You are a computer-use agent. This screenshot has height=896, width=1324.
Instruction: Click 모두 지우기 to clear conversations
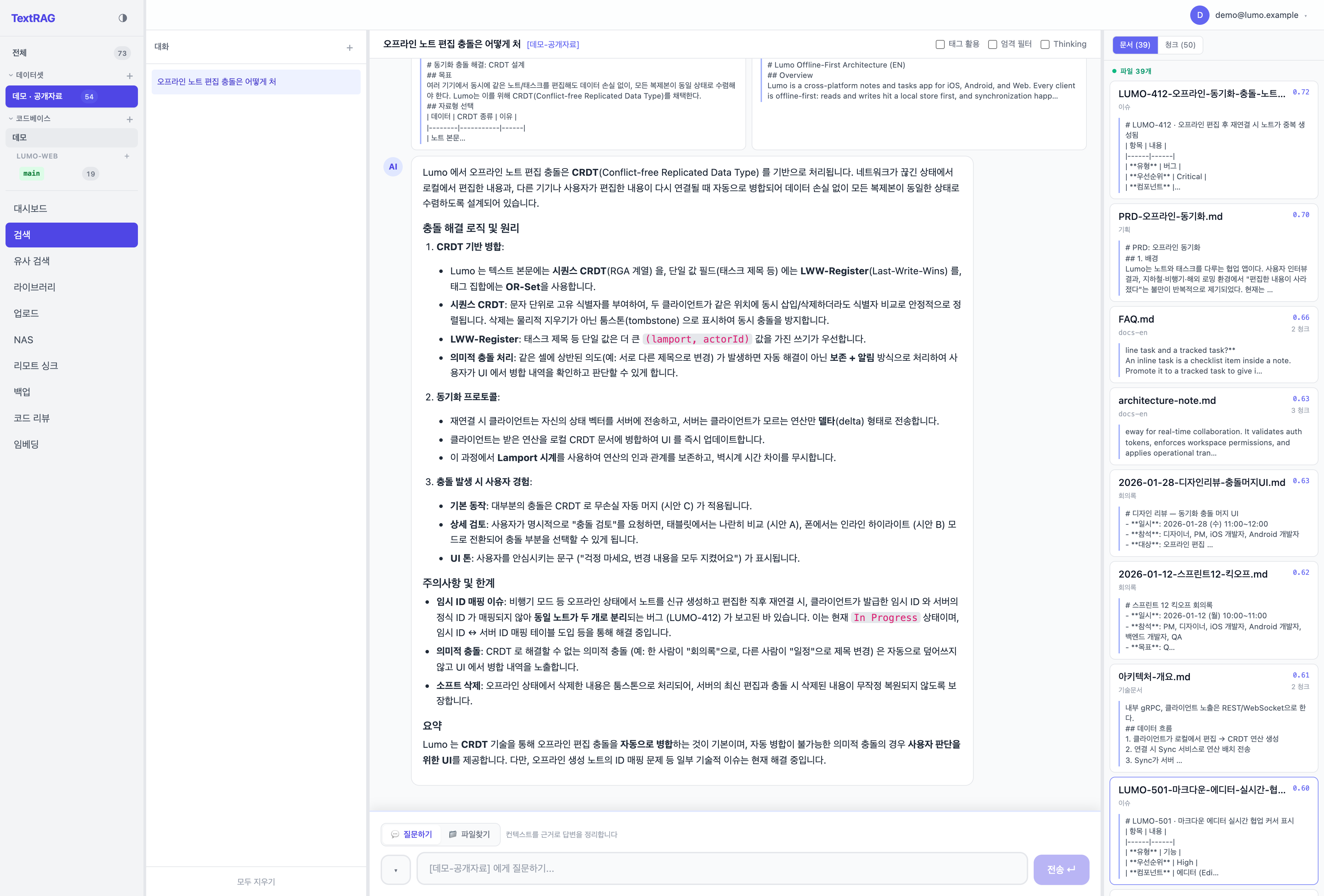(256, 882)
